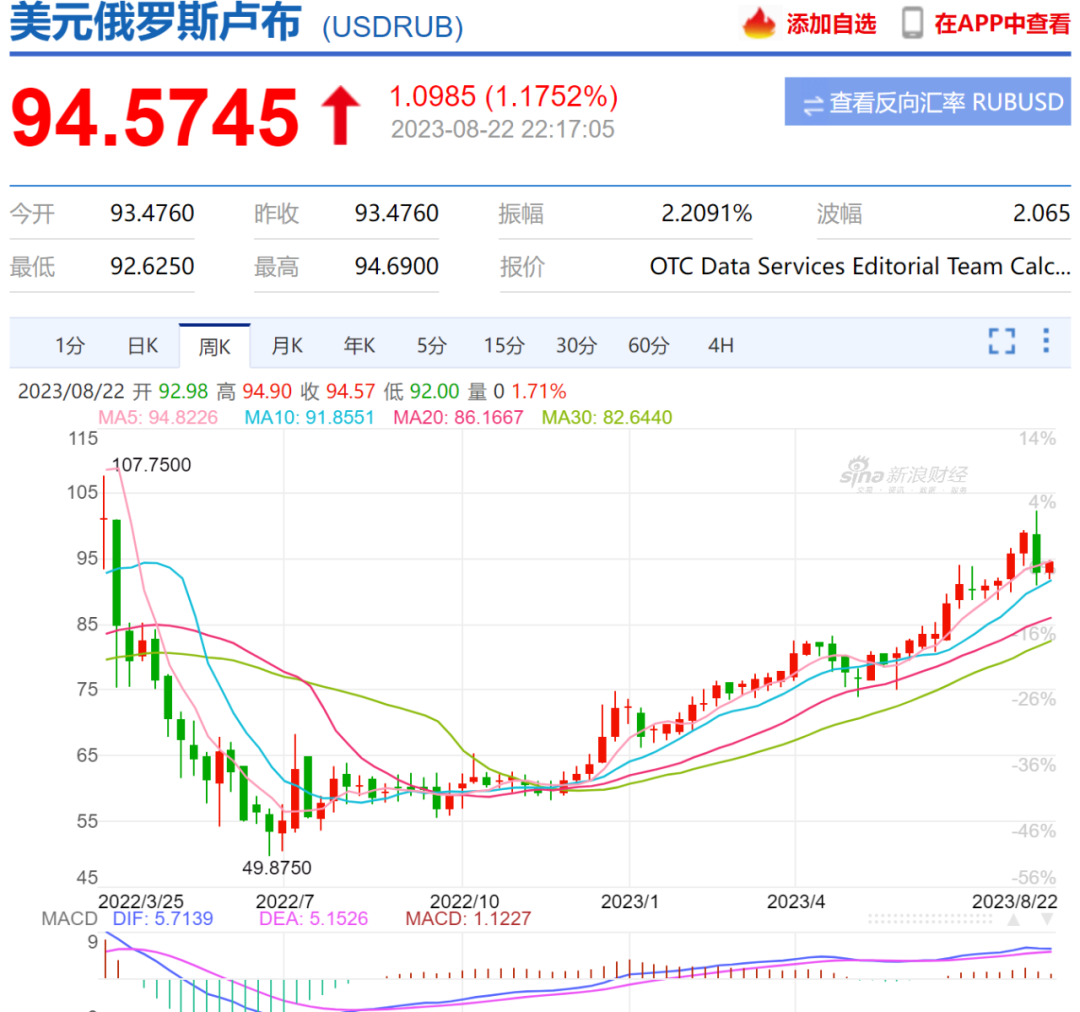Add USDRUB to watchlist via 添加自选

(831, 23)
